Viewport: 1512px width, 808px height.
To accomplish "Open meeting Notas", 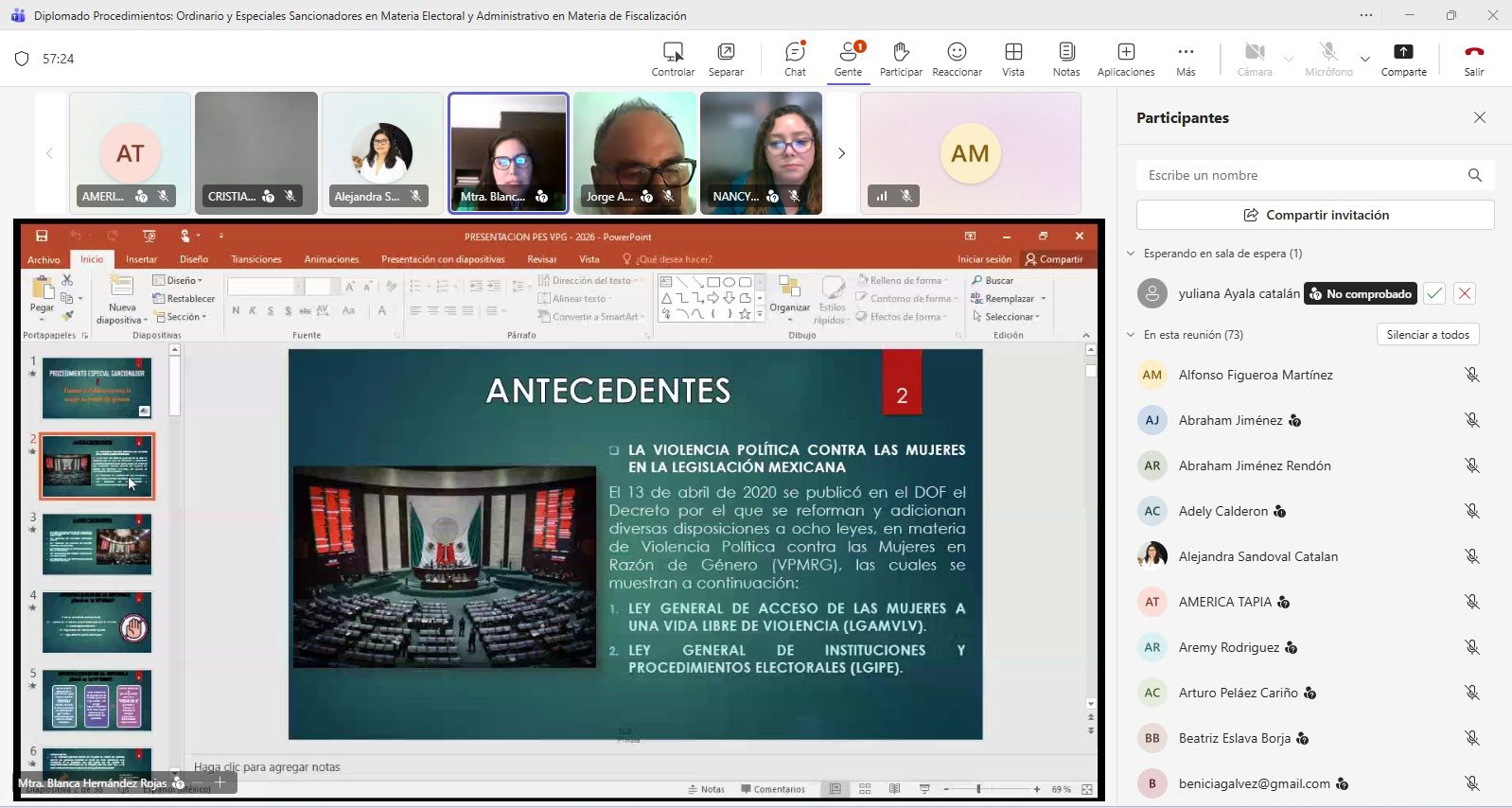I will point(1066,59).
